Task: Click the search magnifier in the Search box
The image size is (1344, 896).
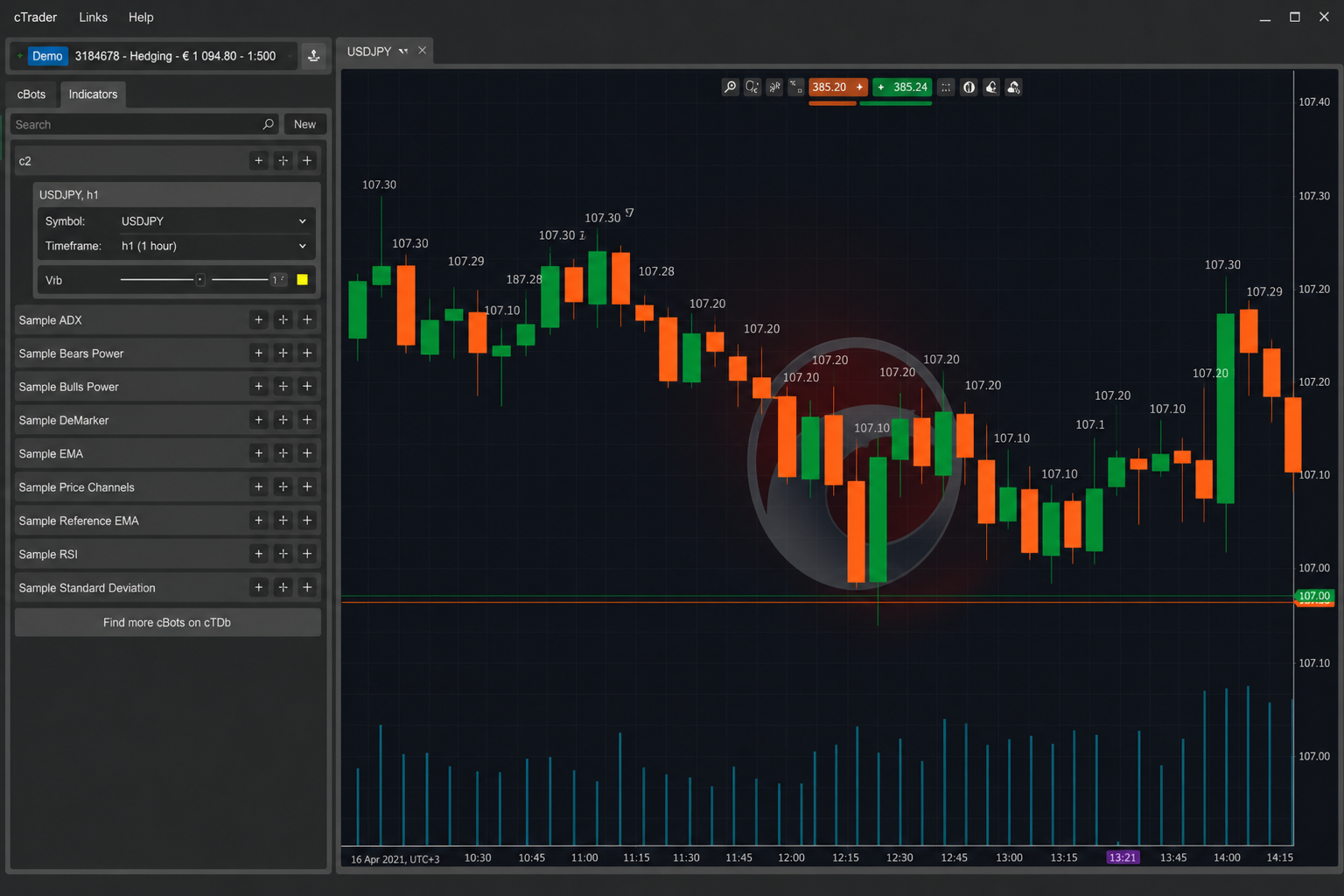Action: [x=268, y=124]
